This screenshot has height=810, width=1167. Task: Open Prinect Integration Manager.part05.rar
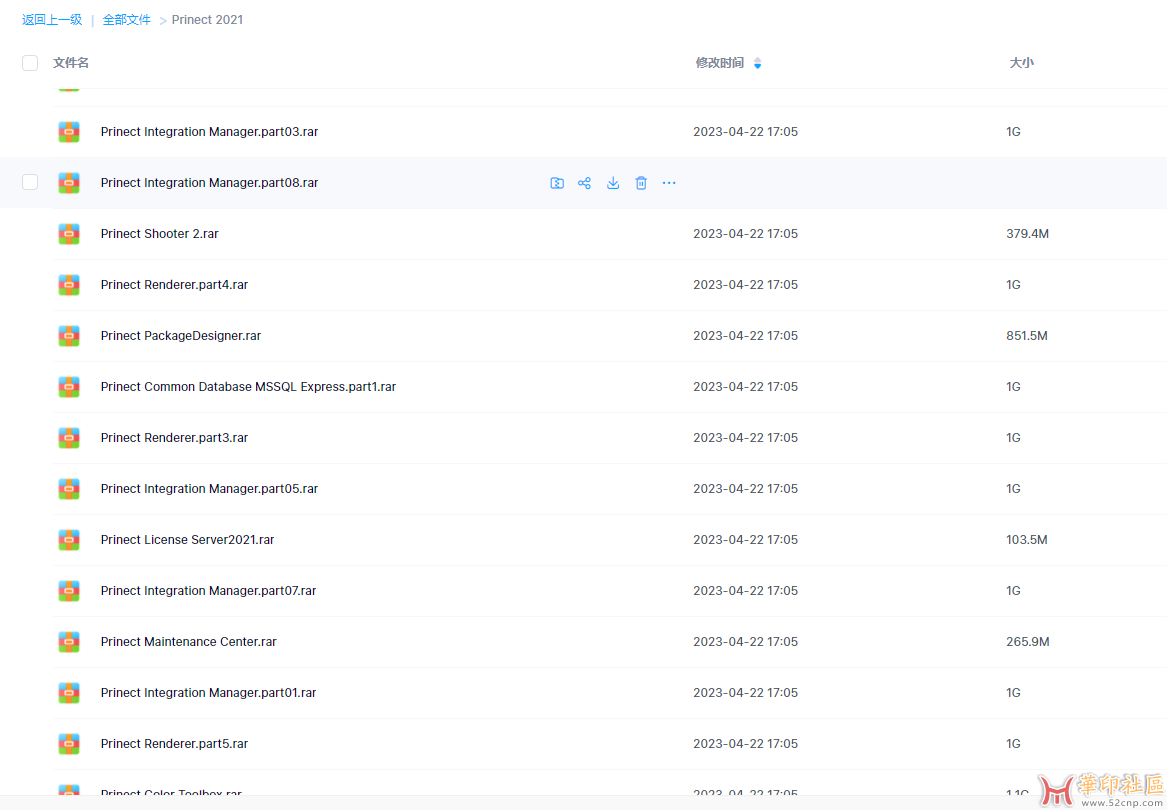click(209, 488)
